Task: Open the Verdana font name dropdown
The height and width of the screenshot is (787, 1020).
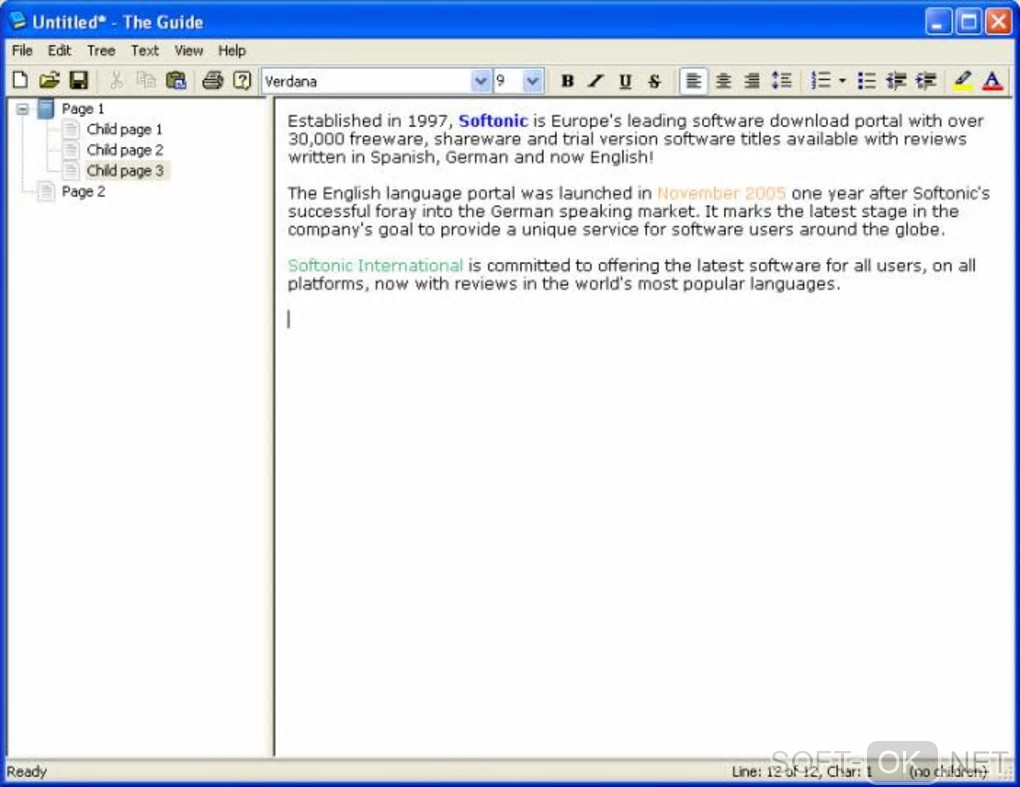Action: click(x=481, y=81)
